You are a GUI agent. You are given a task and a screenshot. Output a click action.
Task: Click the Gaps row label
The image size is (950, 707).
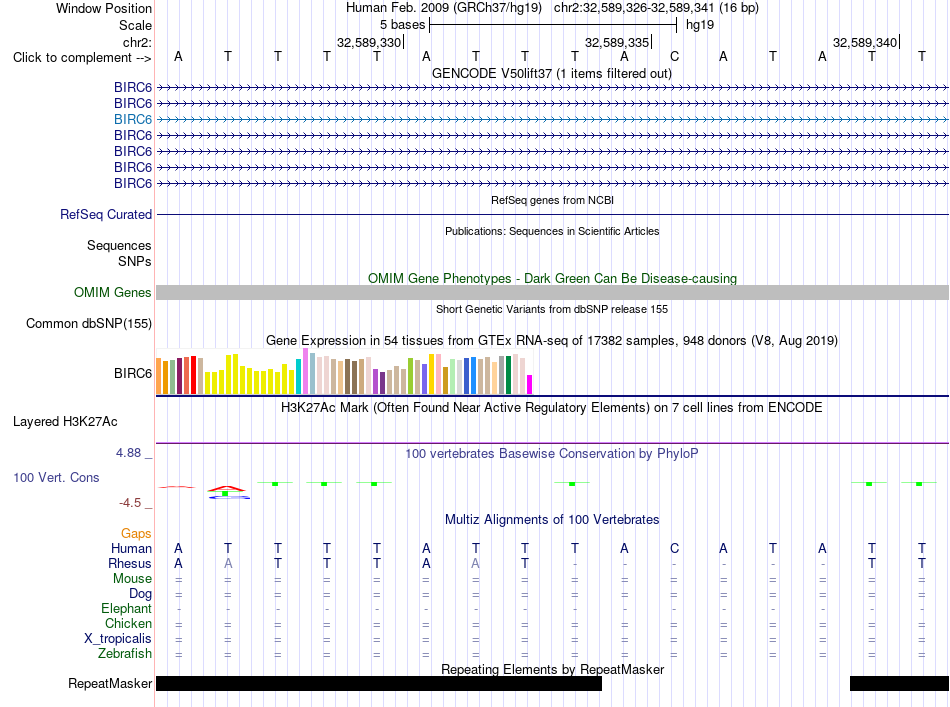[x=136, y=533]
